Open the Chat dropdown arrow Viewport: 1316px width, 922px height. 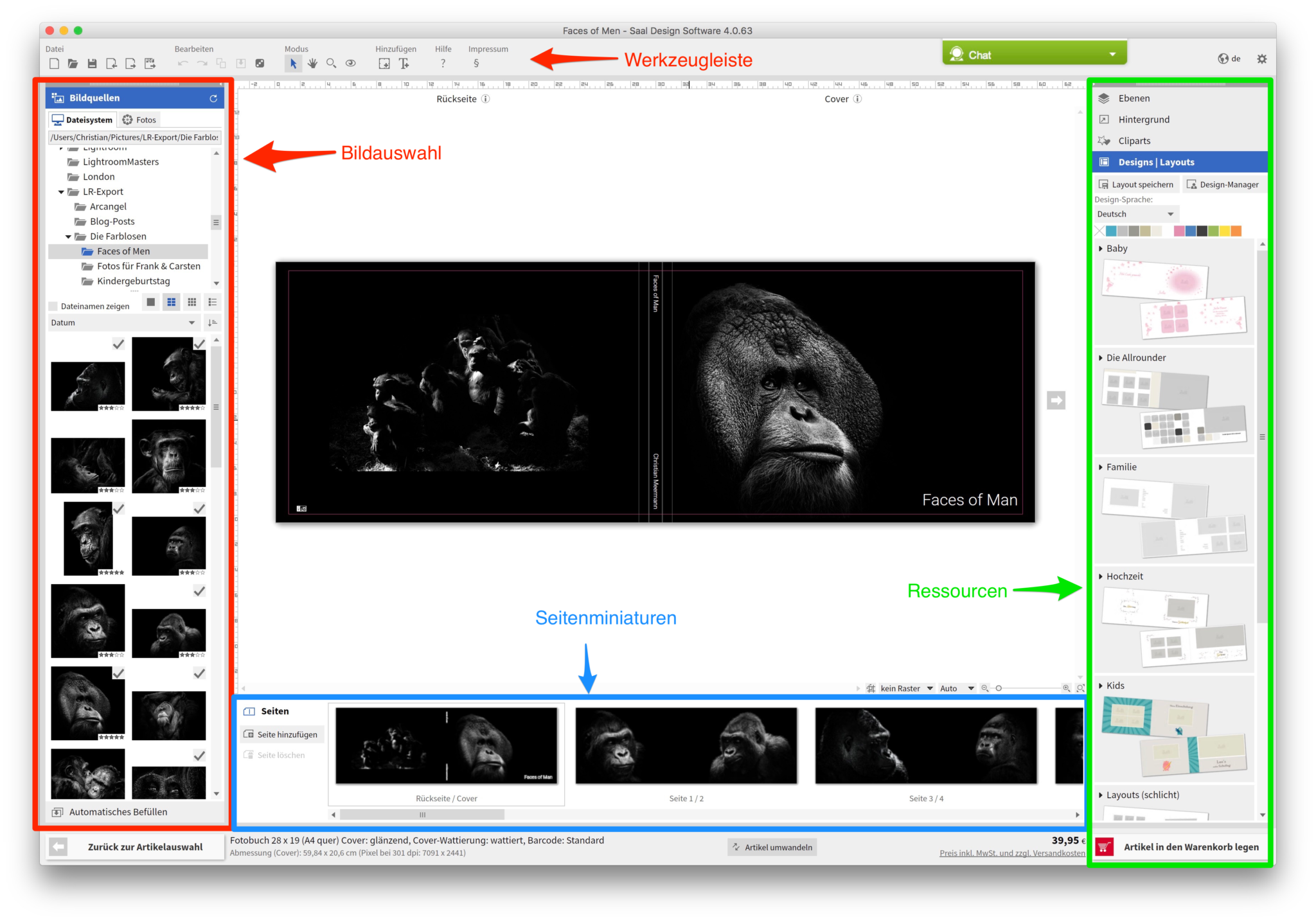click(1112, 55)
